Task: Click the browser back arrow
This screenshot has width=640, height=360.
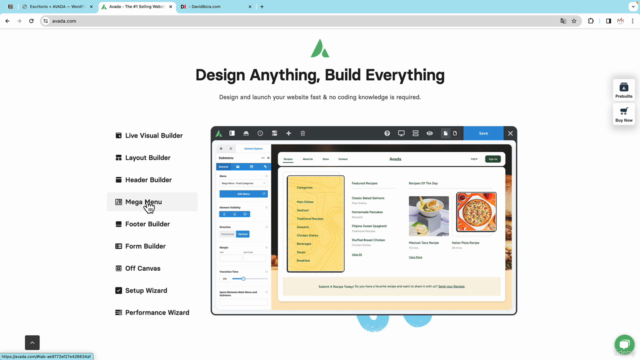Action: 7,21
